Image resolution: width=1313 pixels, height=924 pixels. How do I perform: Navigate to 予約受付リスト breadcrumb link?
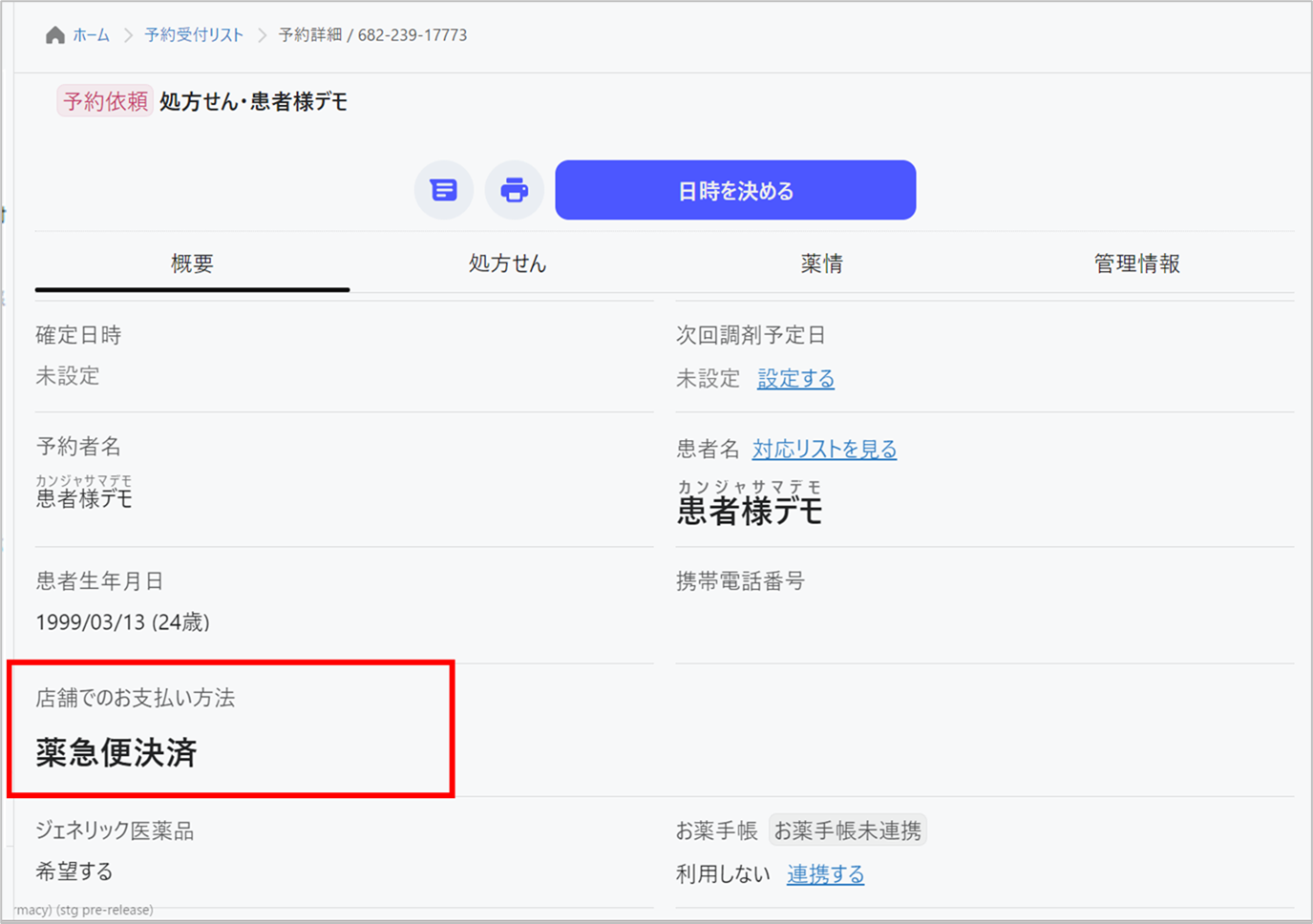[194, 35]
